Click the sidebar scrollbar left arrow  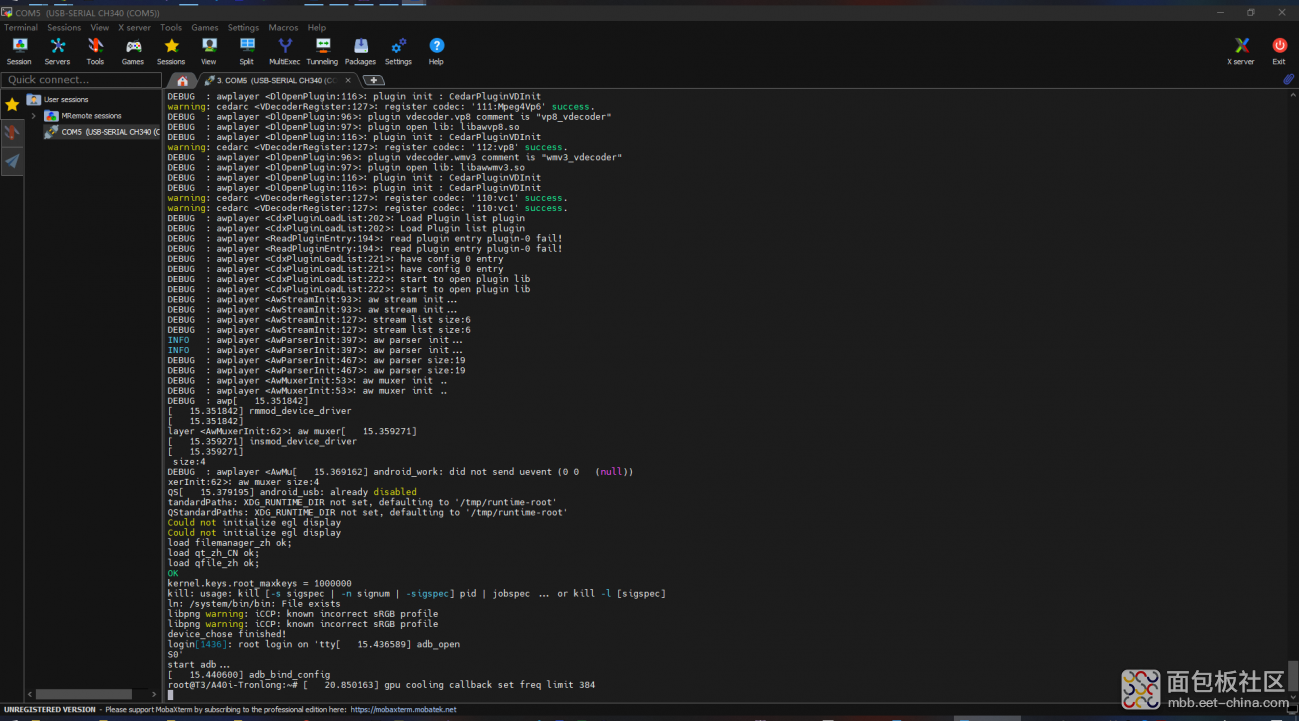click(31, 694)
